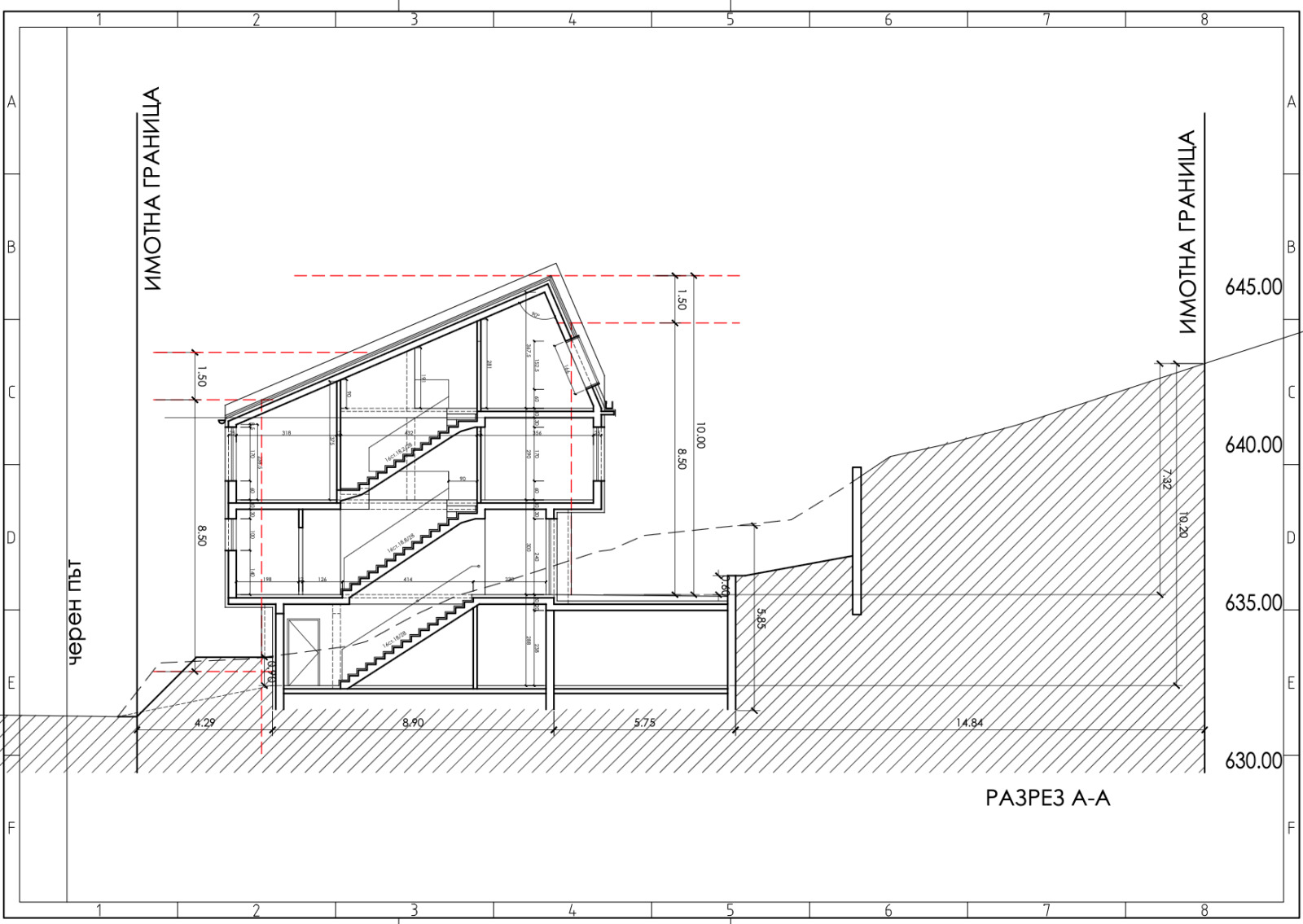Select grid column number 8 at bottom
Image resolution: width=1303 pixels, height=924 pixels.
pyautogui.click(x=1204, y=910)
